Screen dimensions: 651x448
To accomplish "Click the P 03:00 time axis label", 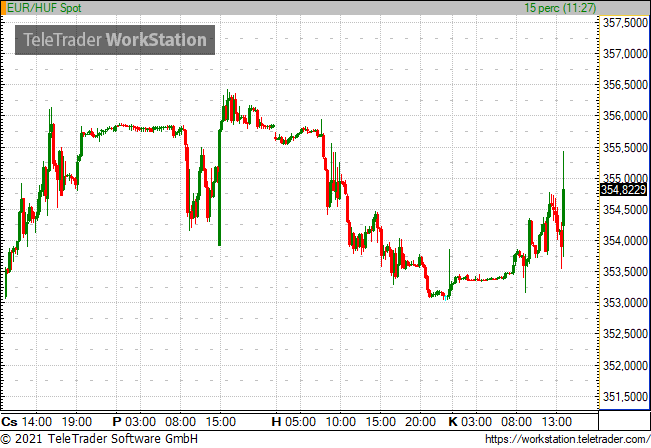I will pos(134,422).
